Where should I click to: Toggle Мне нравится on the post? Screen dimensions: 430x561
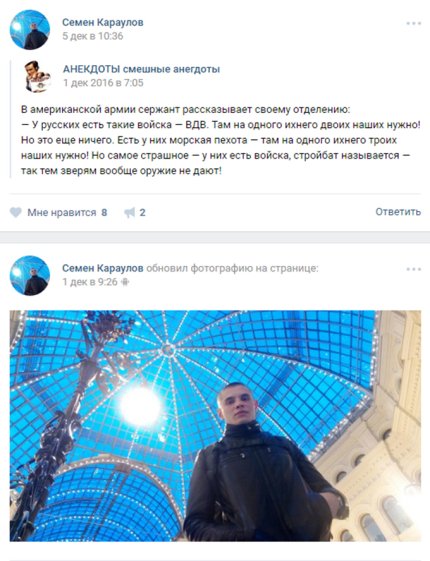tap(62, 213)
